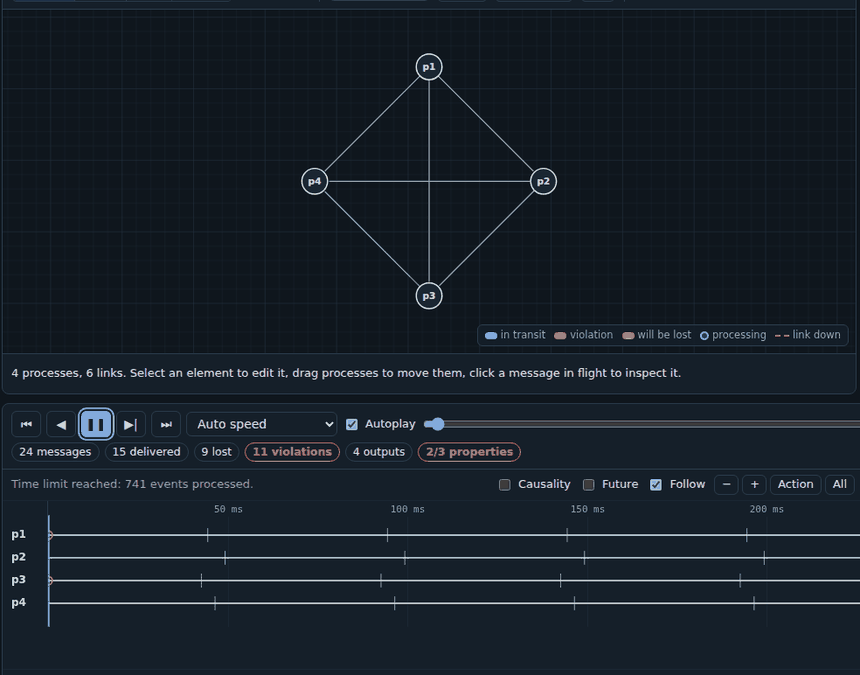Viewport: 860px width, 675px height.
Task: Click the p1 timeline row label
Action: pyautogui.click(x=19, y=534)
